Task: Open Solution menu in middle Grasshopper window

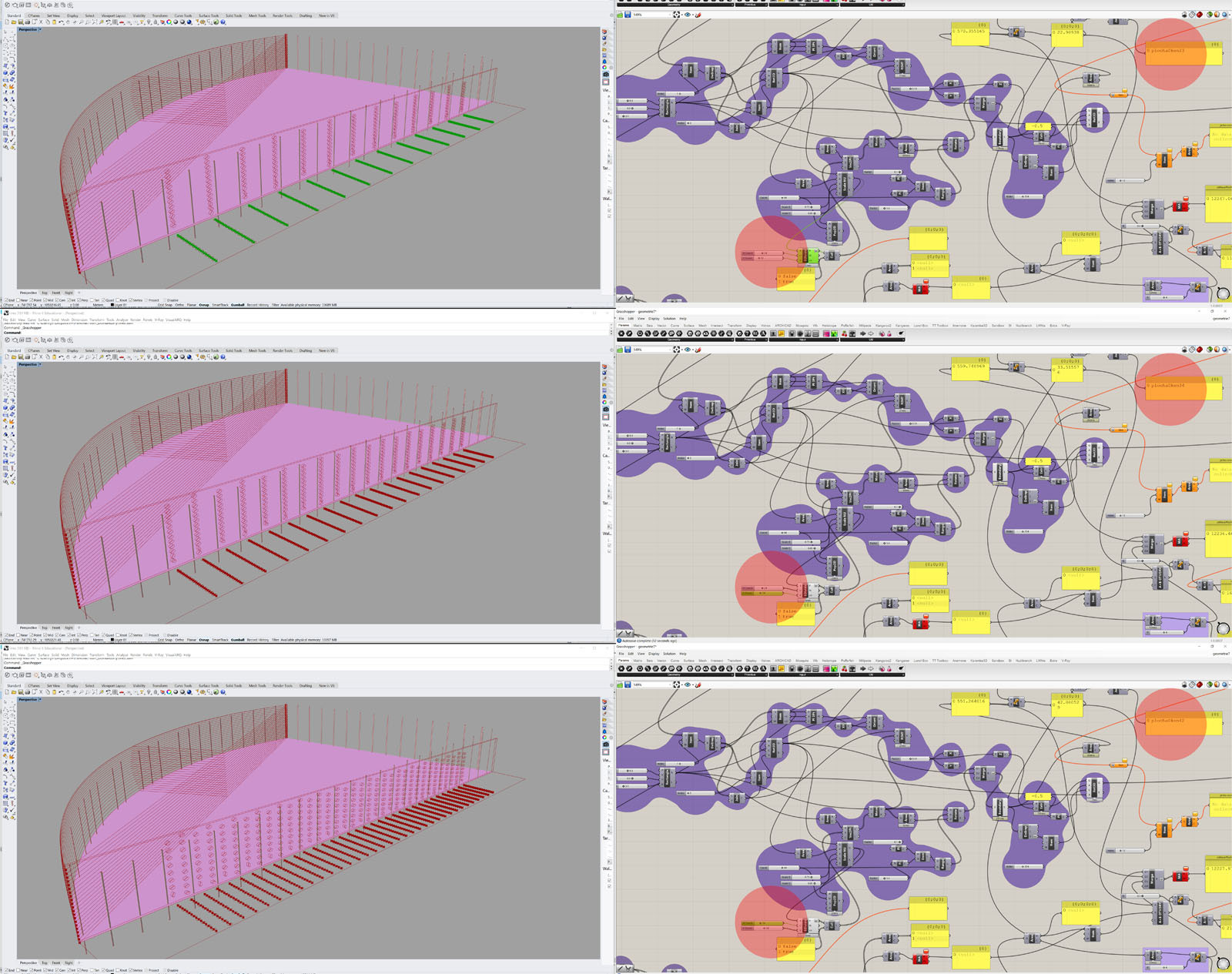Action: click(x=669, y=319)
